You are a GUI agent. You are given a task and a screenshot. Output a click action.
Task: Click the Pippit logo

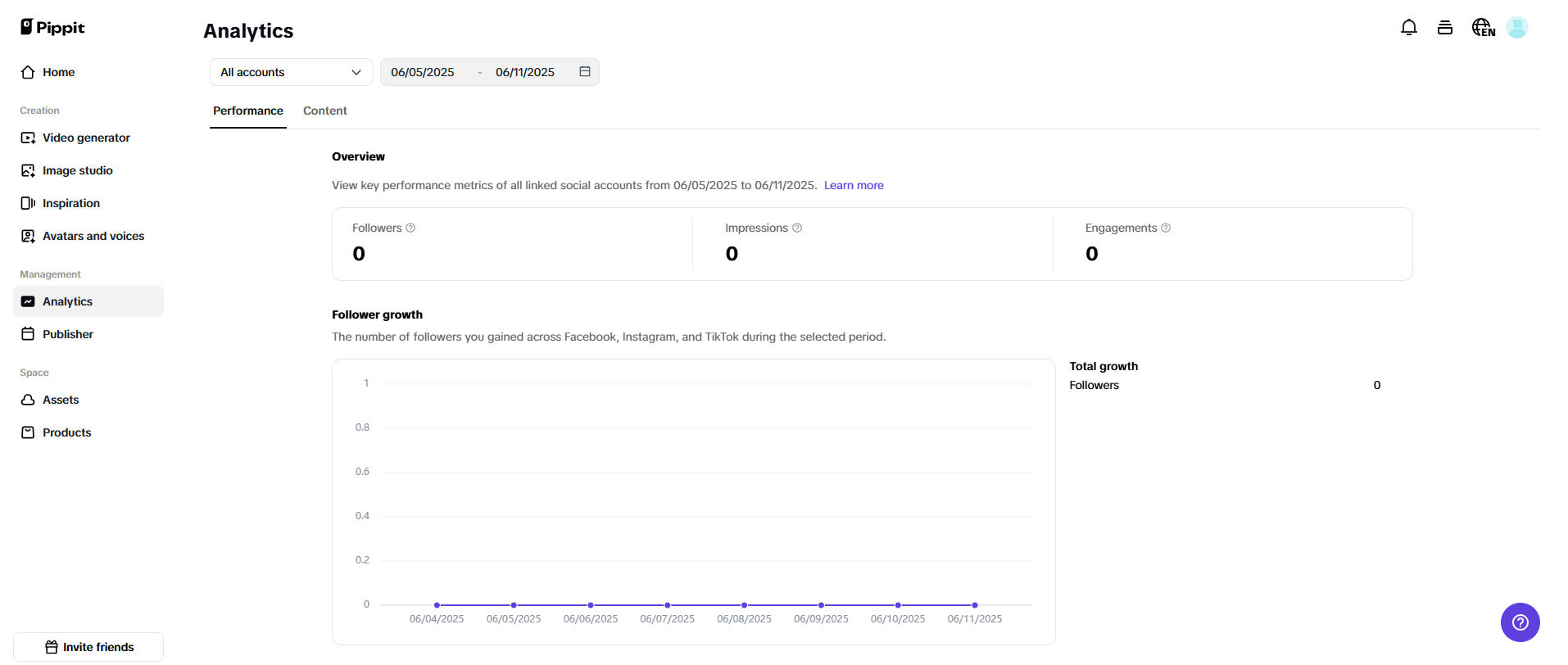[x=52, y=27]
